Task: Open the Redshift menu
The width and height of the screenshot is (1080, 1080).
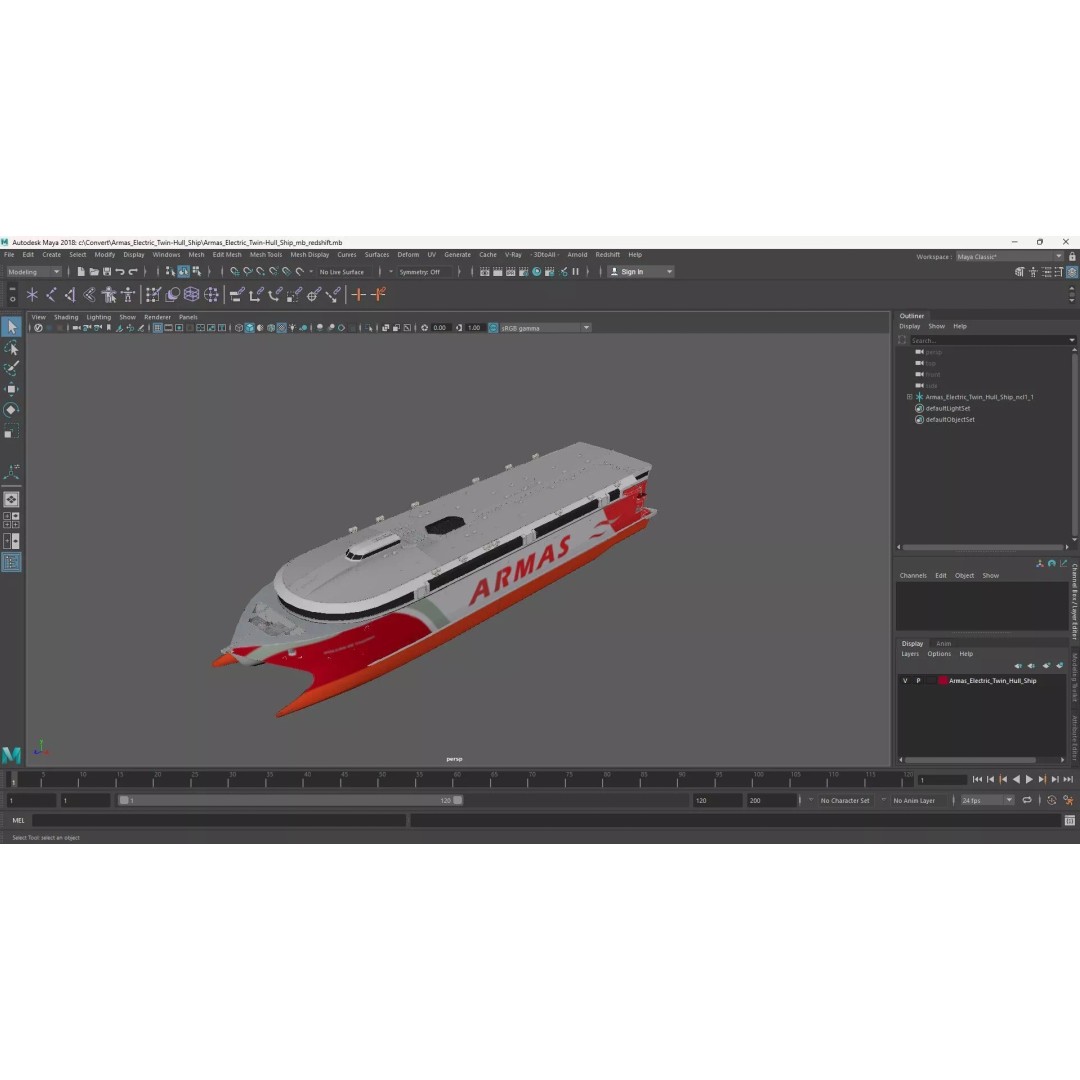Action: [x=608, y=255]
